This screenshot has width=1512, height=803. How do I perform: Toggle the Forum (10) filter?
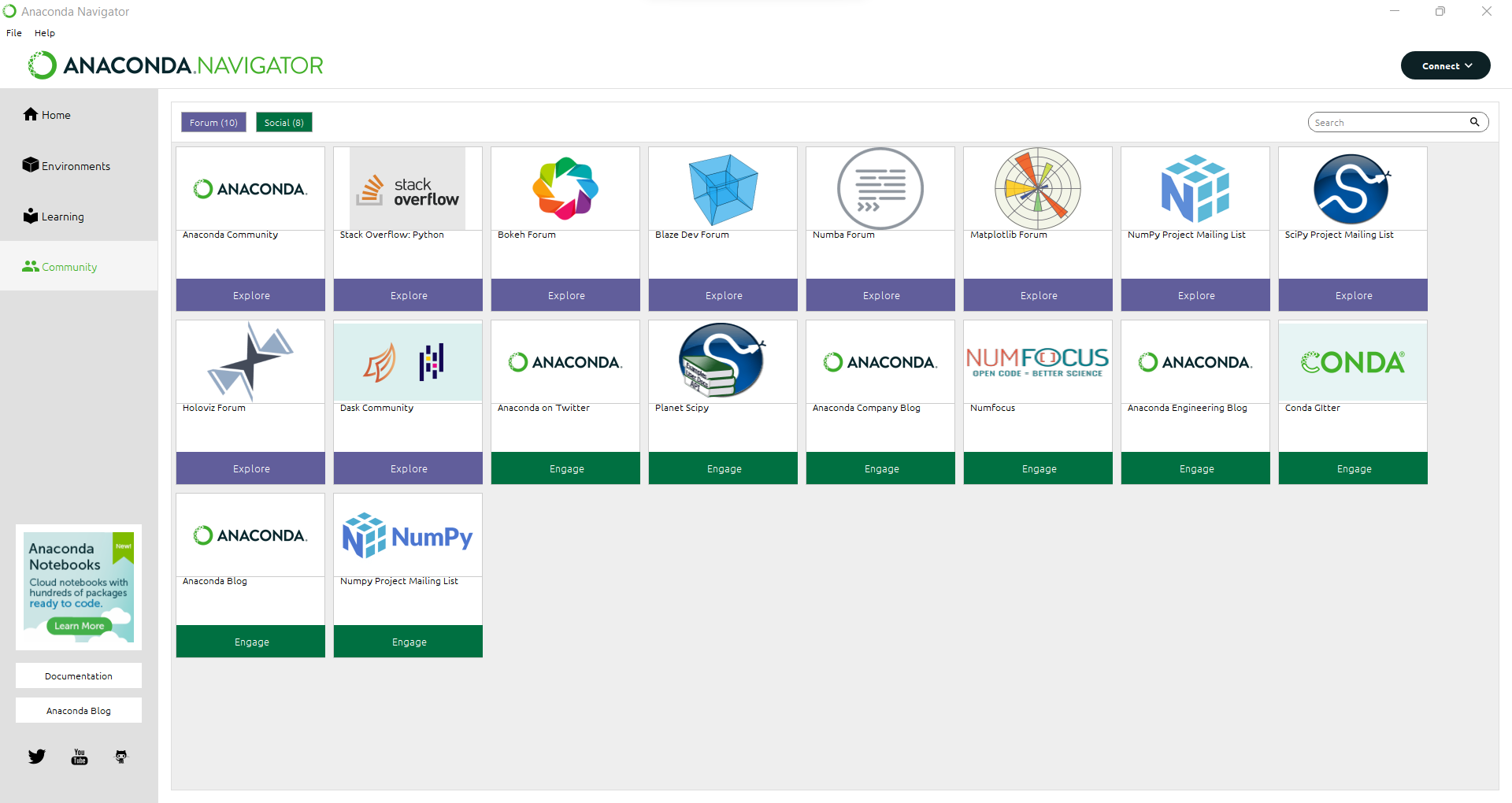pyautogui.click(x=213, y=122)
